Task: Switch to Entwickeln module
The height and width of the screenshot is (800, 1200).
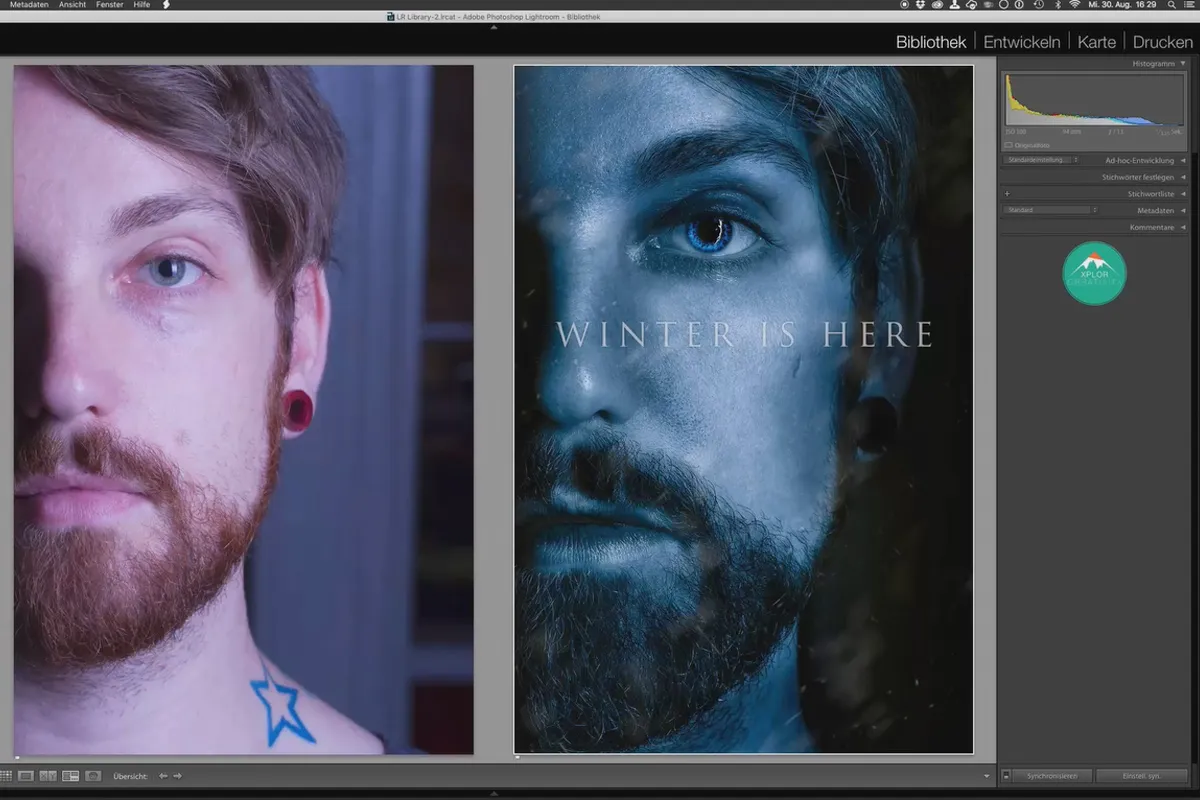Action: [x=1021, y=42]
